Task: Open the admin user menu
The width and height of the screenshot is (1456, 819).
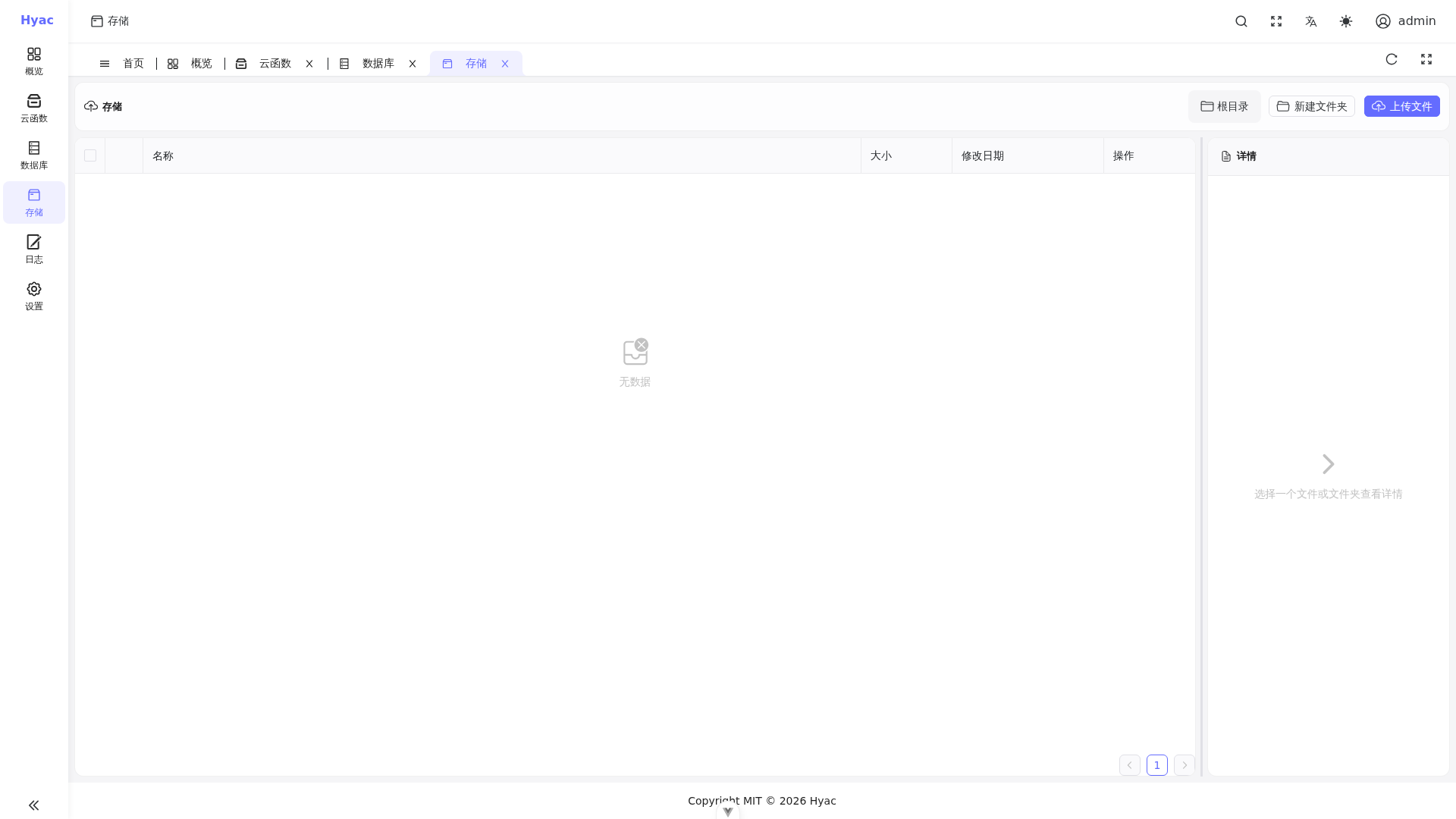Action: click(1406, 21)
